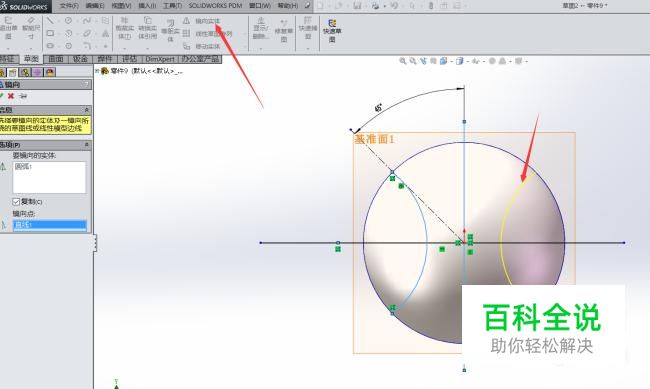Image resolution: width=650 pixels, height=389 pixels.
Task: Collapse the Options (选项) section
Action: [87, 145]
